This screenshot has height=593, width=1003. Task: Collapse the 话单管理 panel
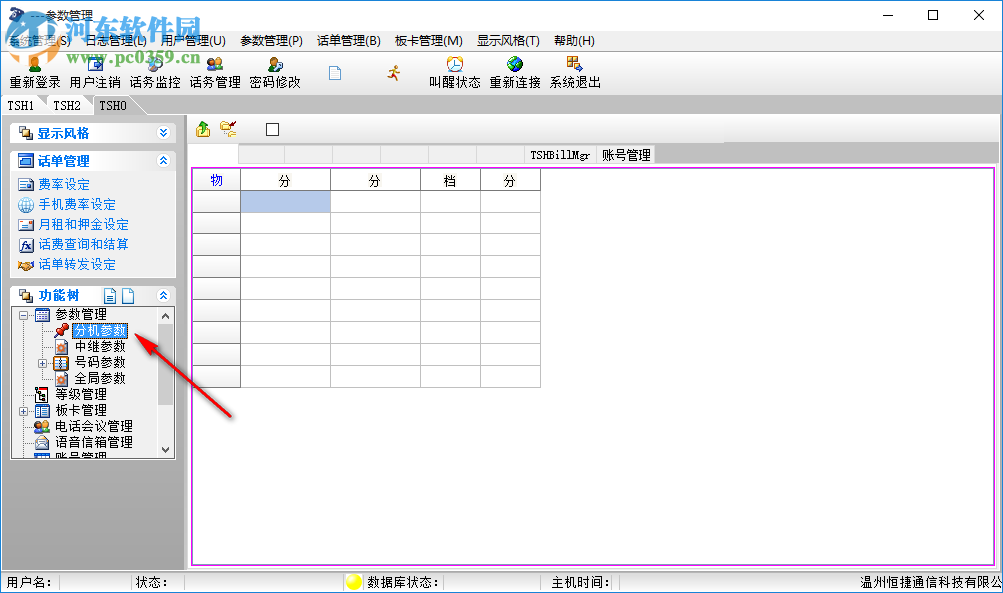[162, 160]
